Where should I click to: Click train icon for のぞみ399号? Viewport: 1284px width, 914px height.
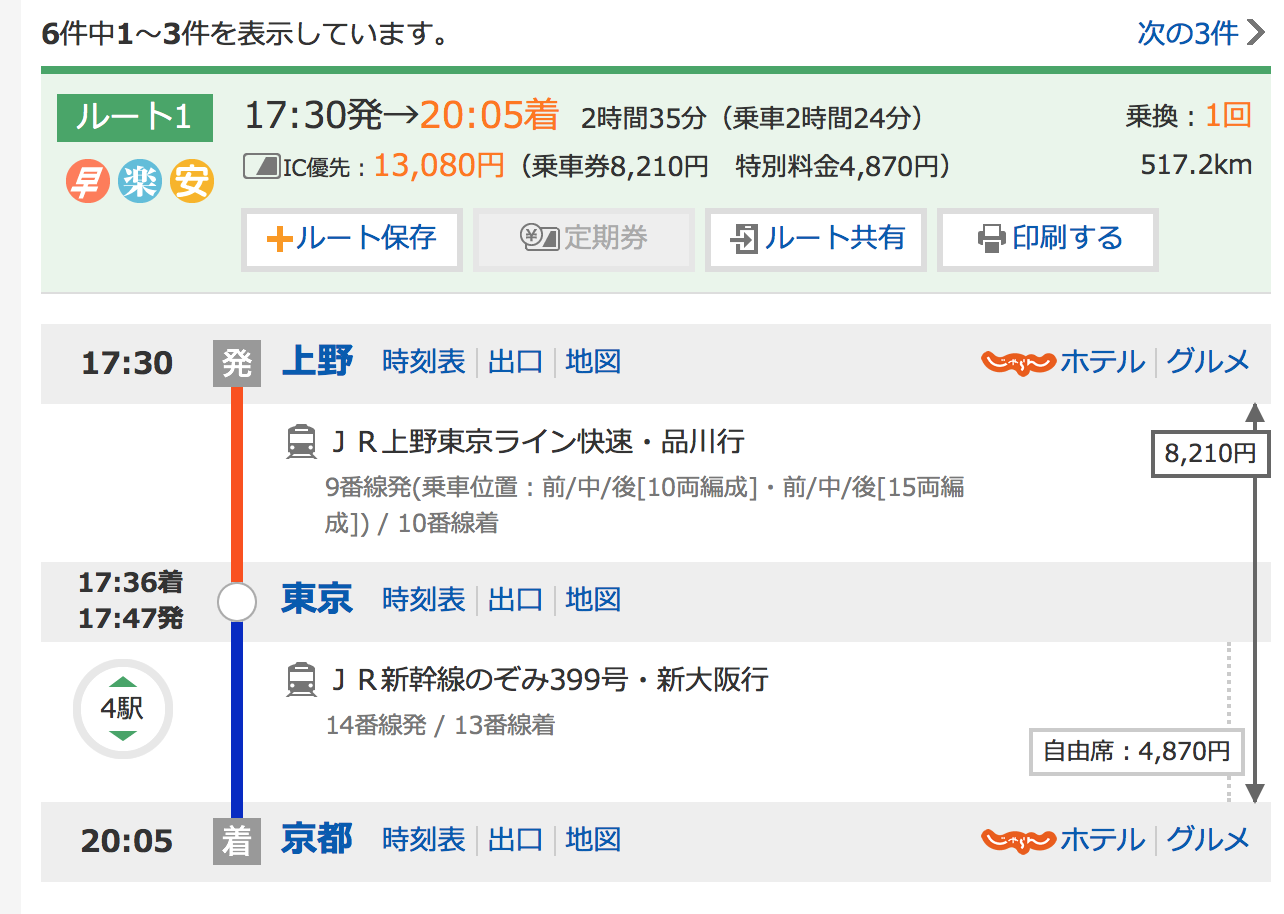click(301, 680)
